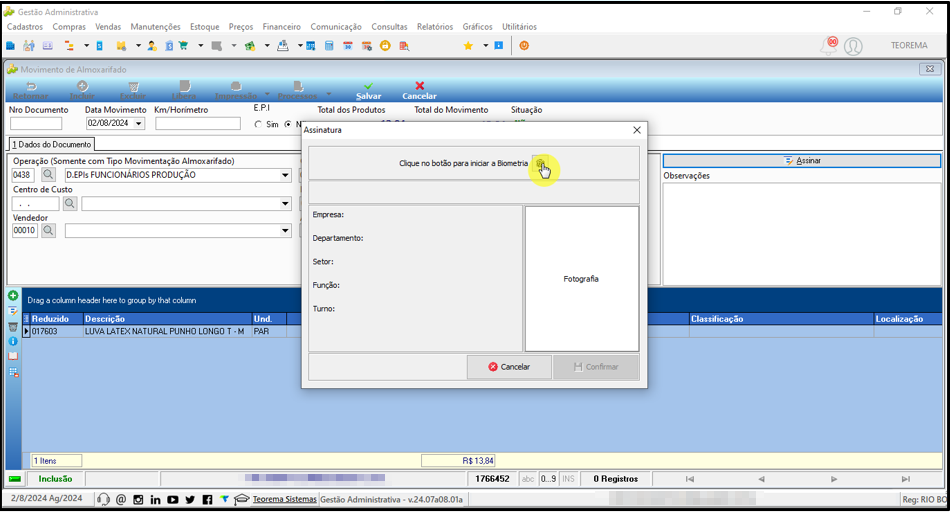
Task: Click the orange power icon in toolbar
Action: point(524,46)
